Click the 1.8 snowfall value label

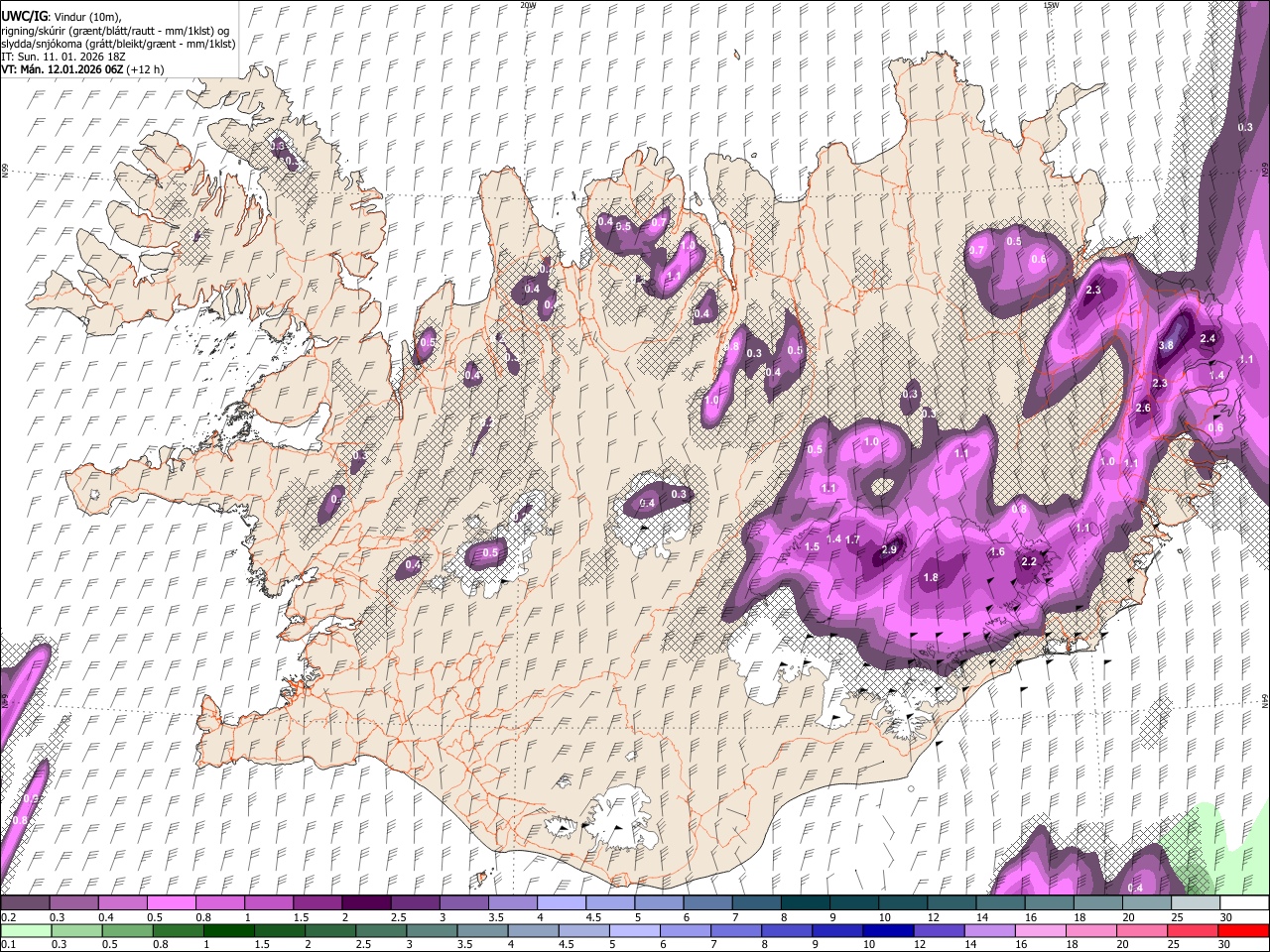point(931,578)
